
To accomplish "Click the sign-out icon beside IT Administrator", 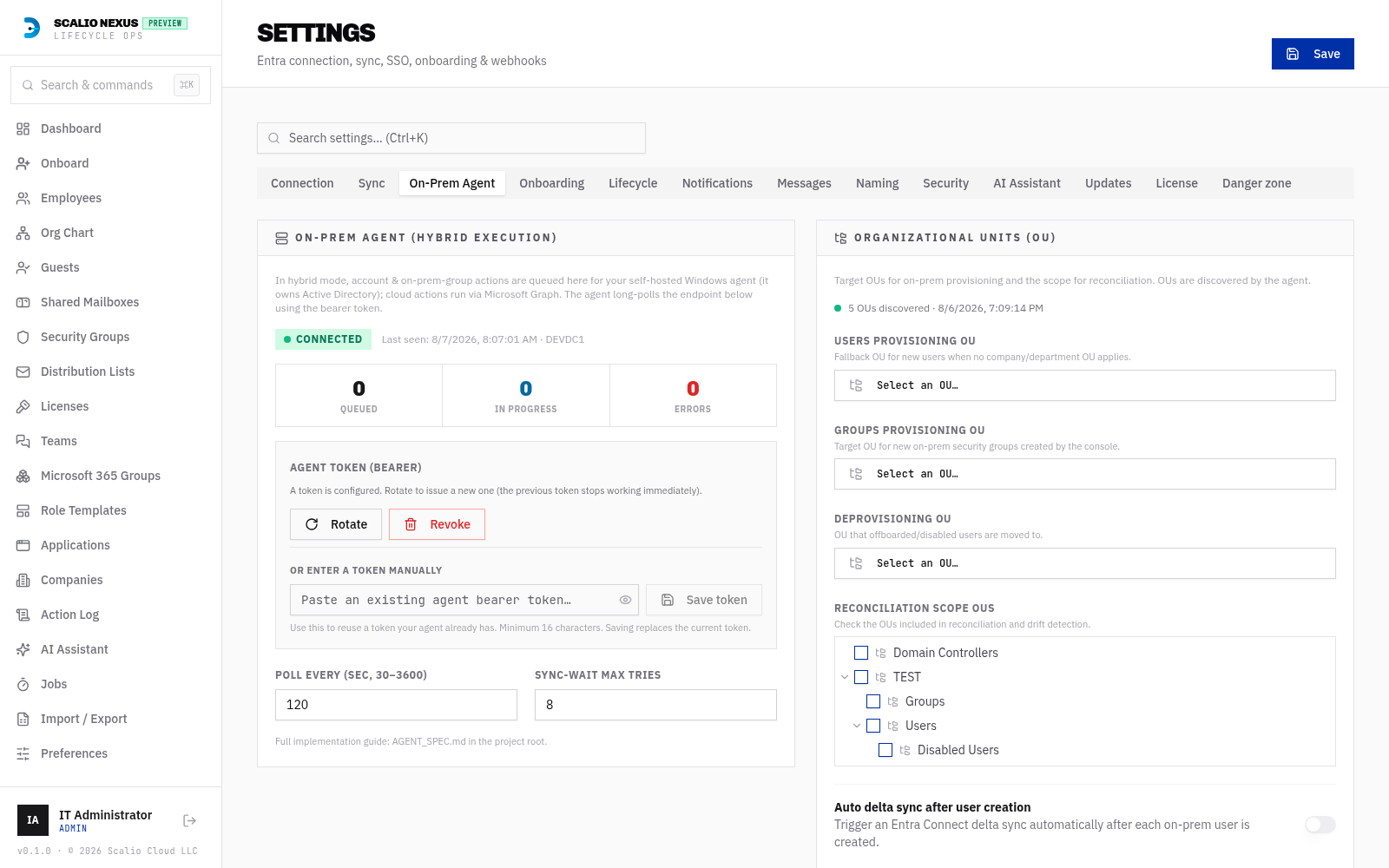I will (x=190, y=820).
